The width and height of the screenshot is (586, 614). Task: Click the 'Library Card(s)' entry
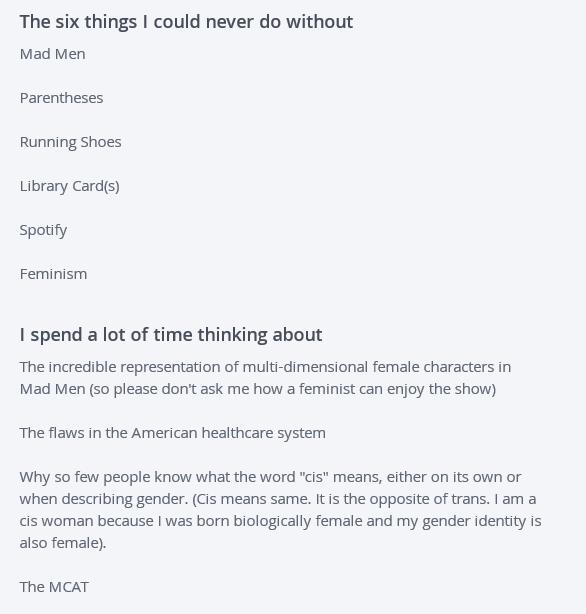click(x=70, y=186)
